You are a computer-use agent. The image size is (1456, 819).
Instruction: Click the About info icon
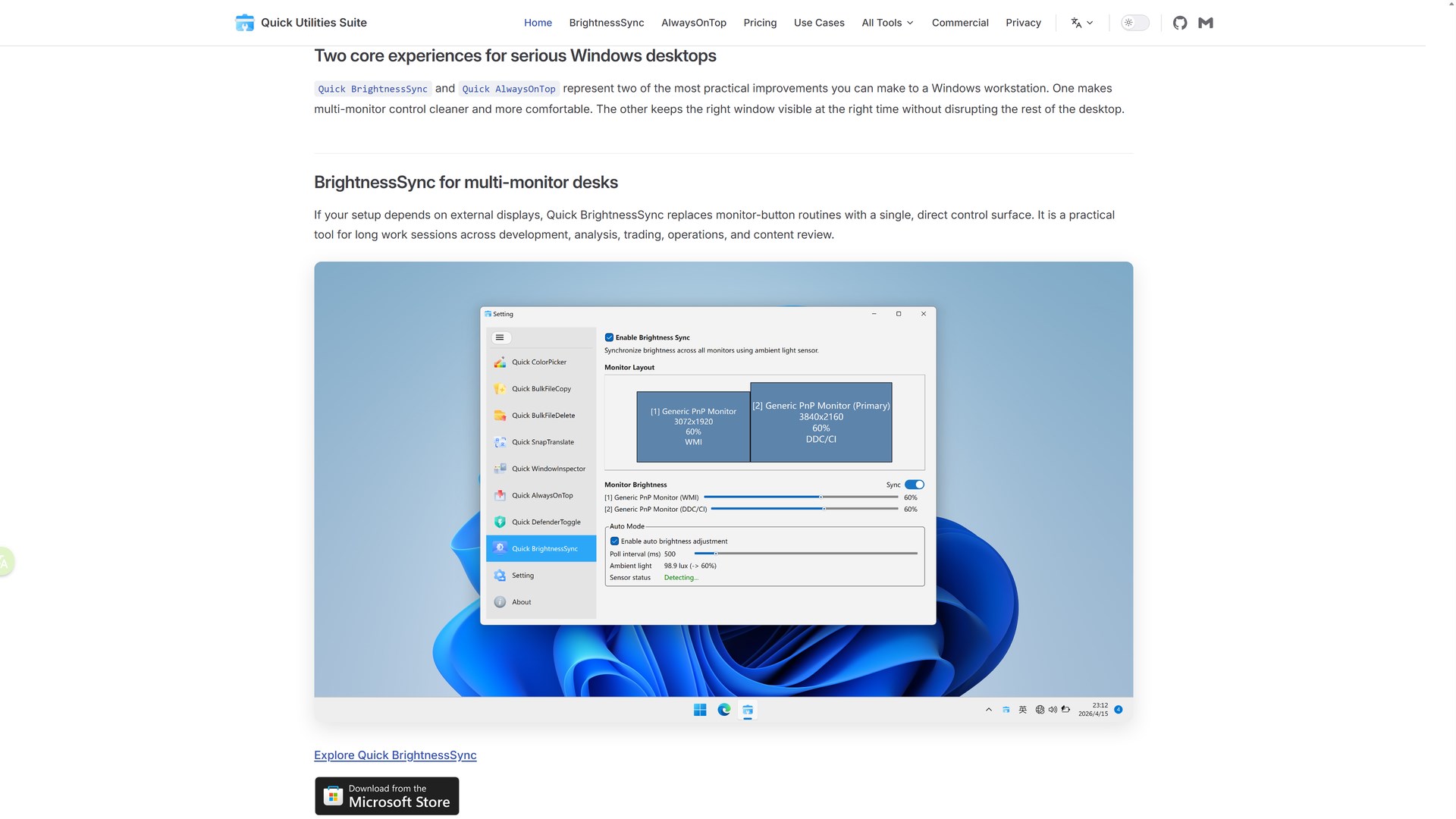click(x=500, y=602)
